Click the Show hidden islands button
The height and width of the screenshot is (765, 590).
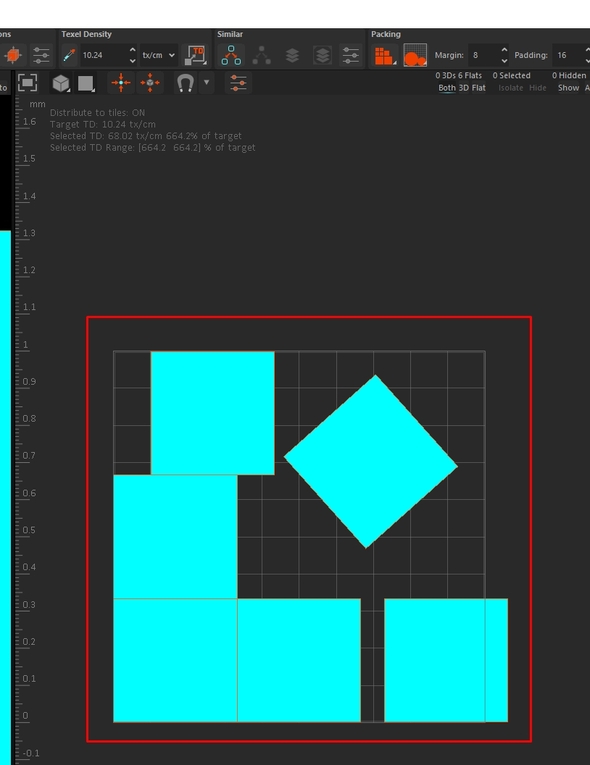pyautogui.click(x=569, y=88)
